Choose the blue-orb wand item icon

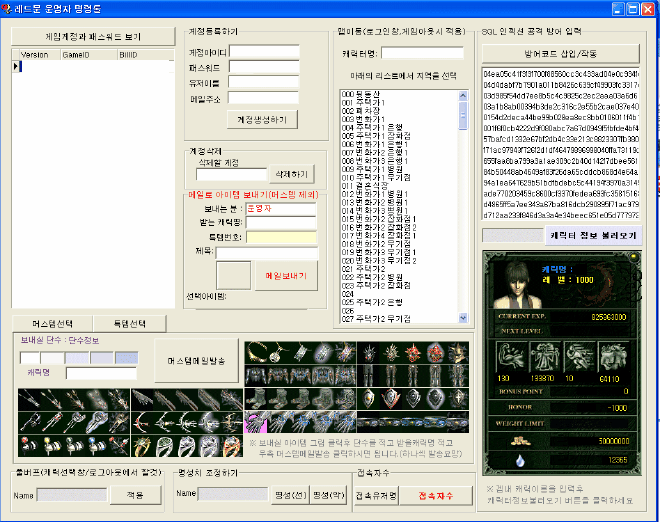tap(96, 446)
